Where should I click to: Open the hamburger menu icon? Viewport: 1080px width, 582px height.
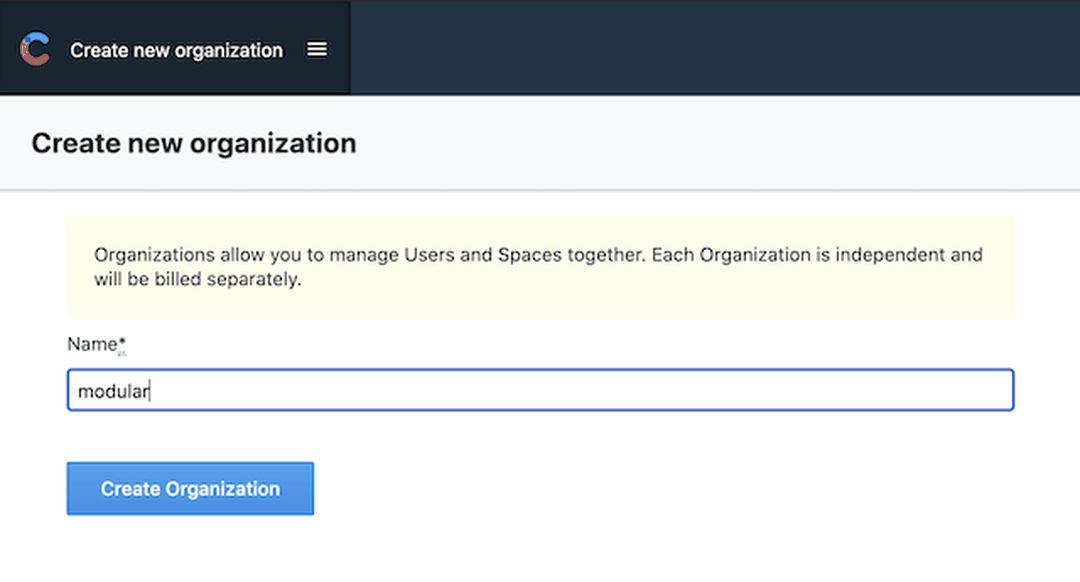317,49
